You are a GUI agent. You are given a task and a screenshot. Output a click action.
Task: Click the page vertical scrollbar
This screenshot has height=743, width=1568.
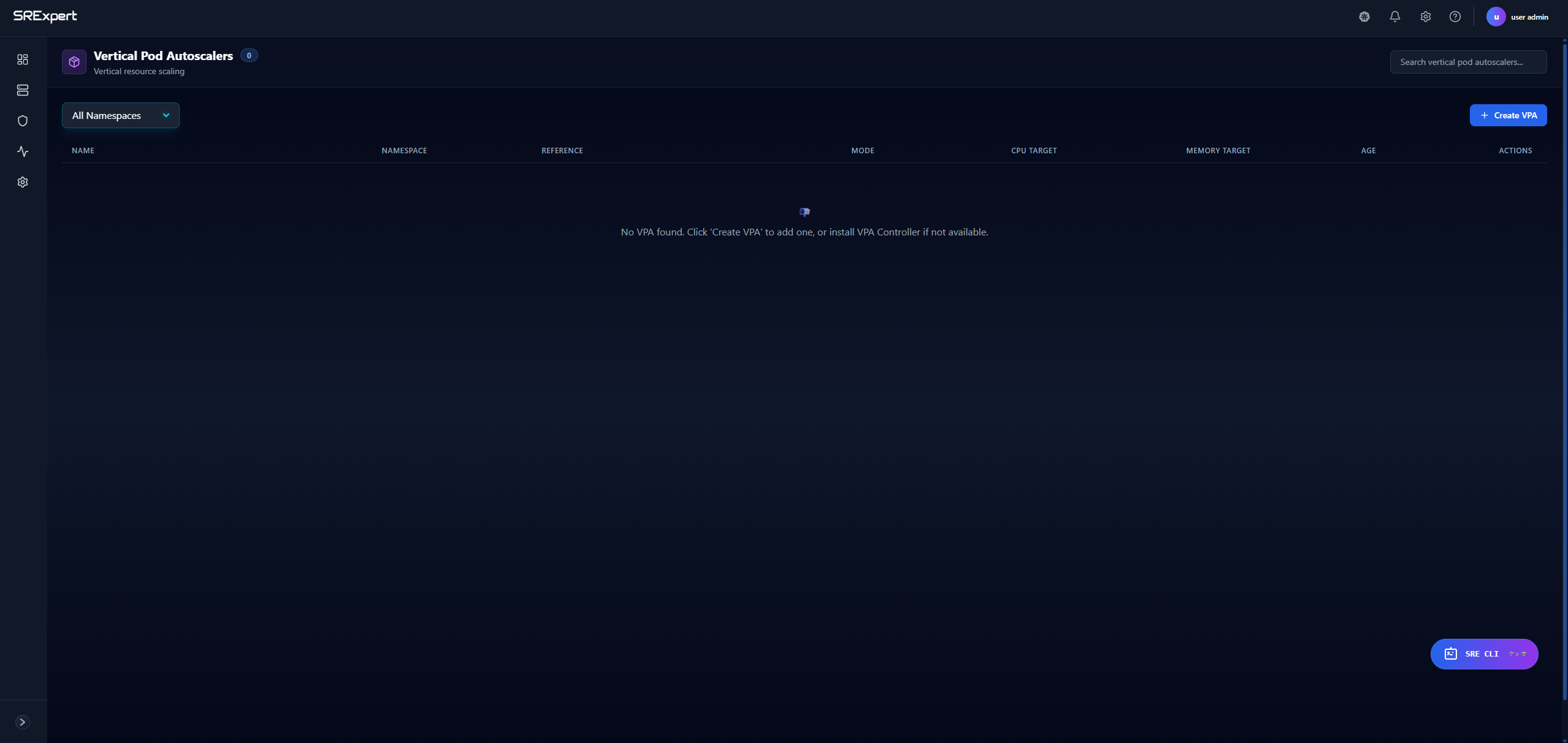click(1564, 368)
